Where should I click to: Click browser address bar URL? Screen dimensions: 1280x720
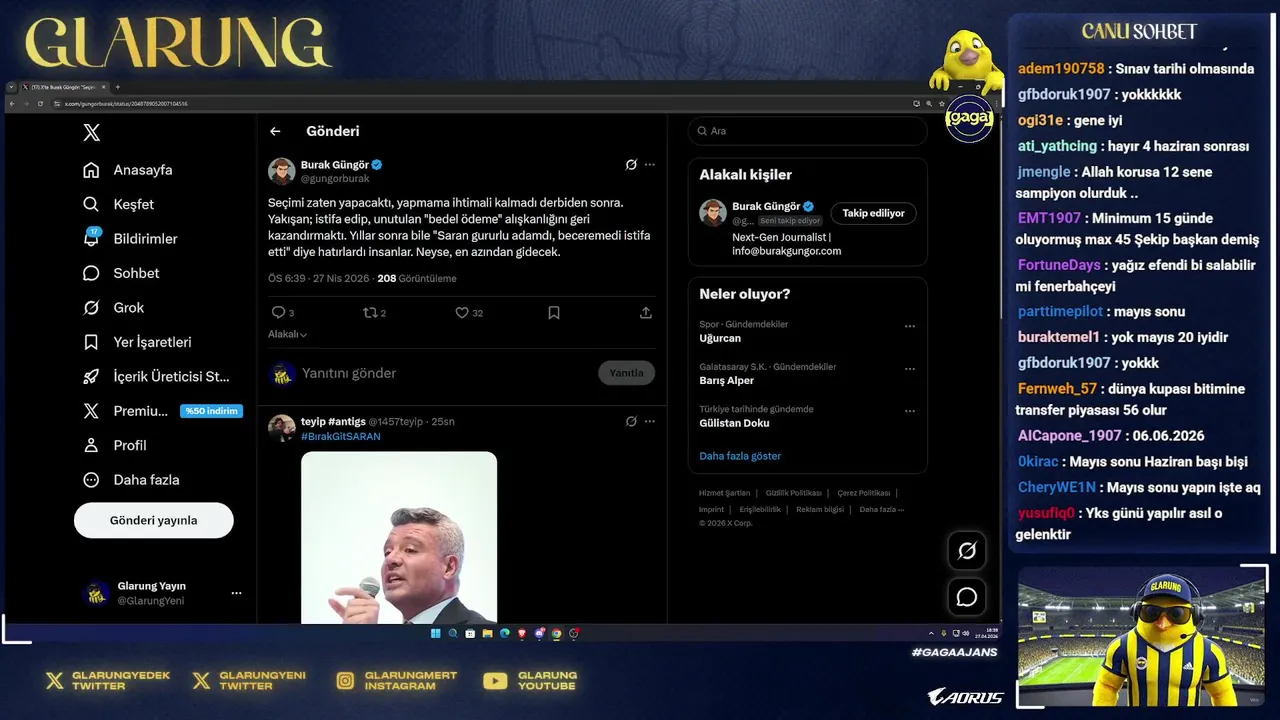pyautogui.click(x=126, y=104)
